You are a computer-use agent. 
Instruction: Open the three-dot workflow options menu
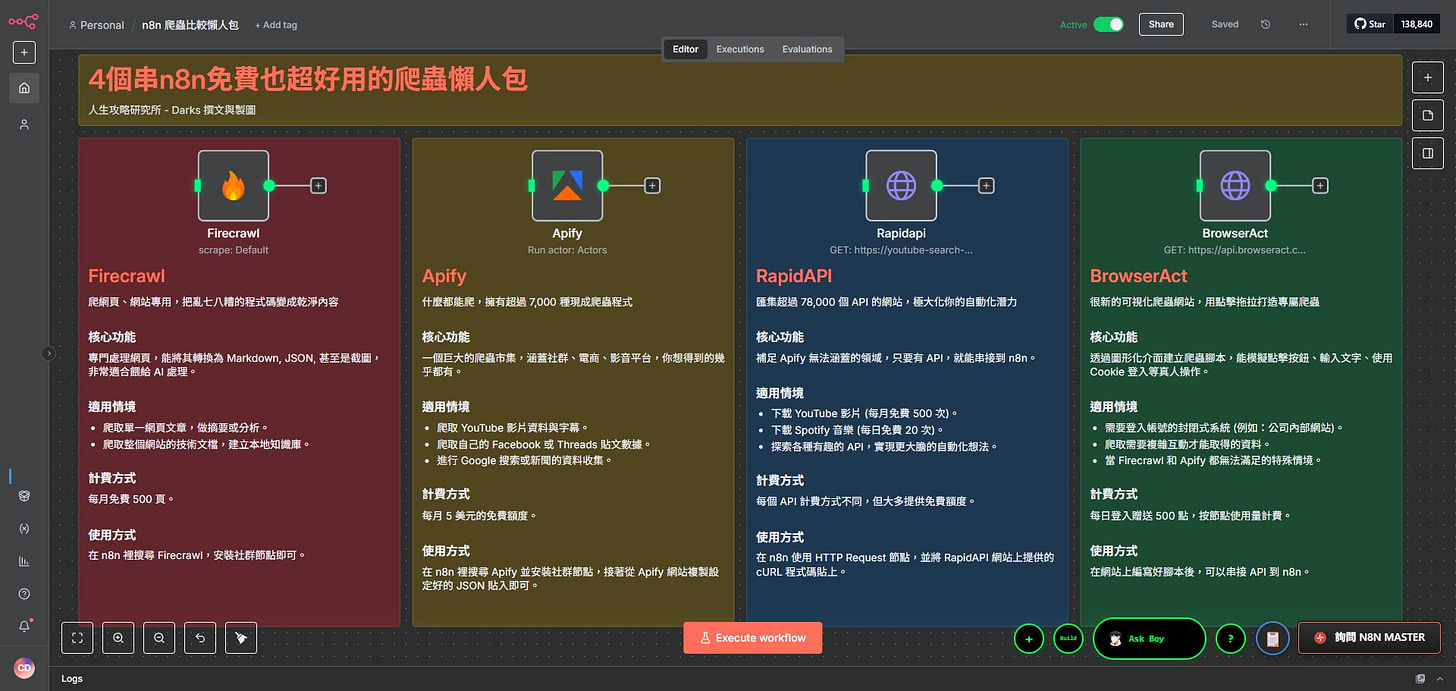pyautogui.click(x=1303, y=24)
